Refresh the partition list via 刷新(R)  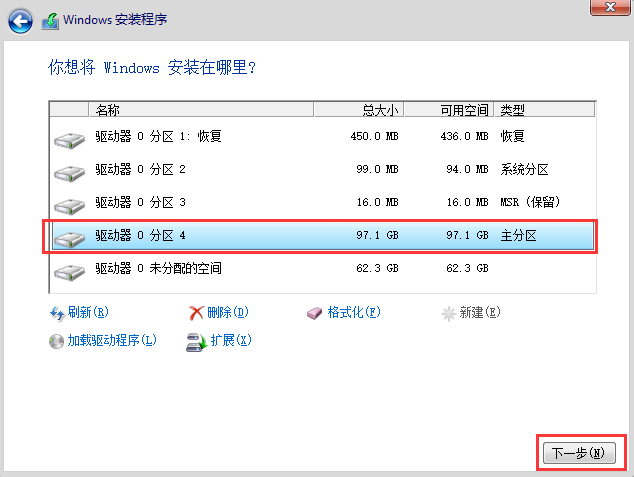[88, 312]
